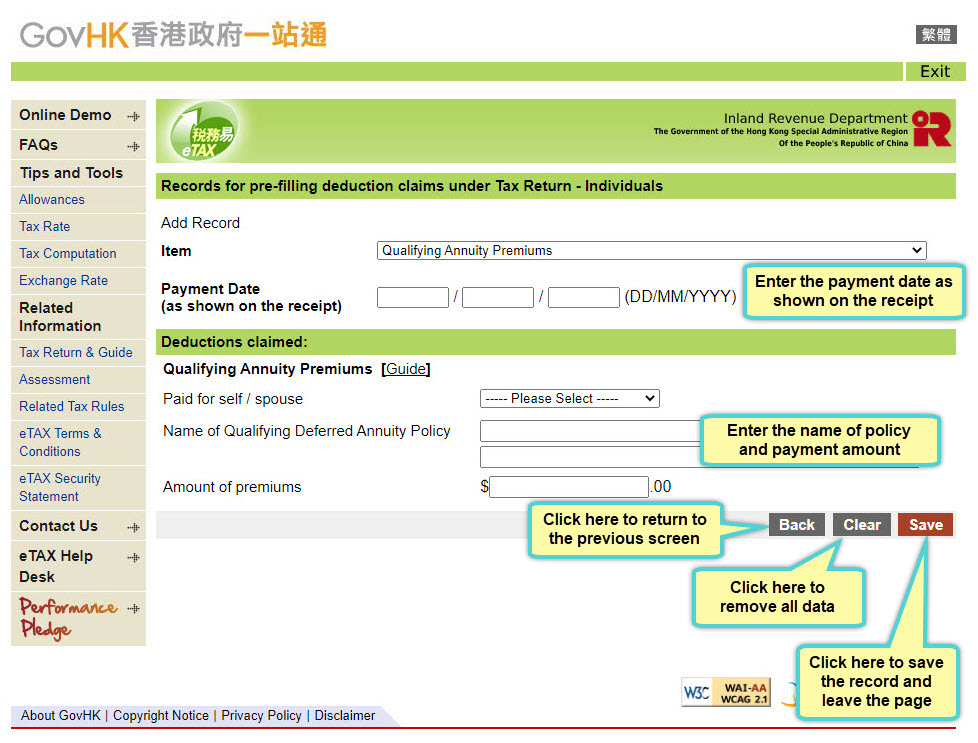Click the Back button
This screenshot has height=743, width=978.
796,525
